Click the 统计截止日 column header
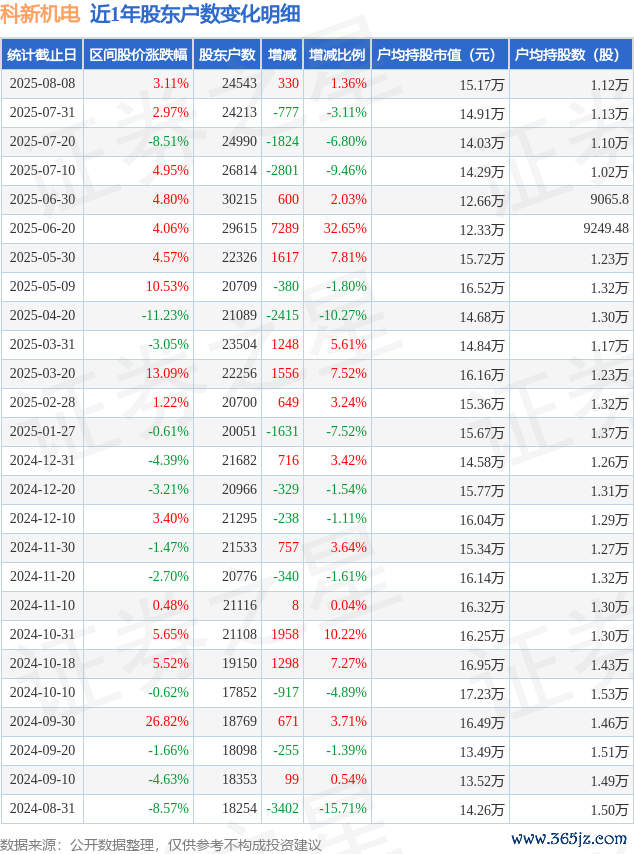 tap(42, 54)
